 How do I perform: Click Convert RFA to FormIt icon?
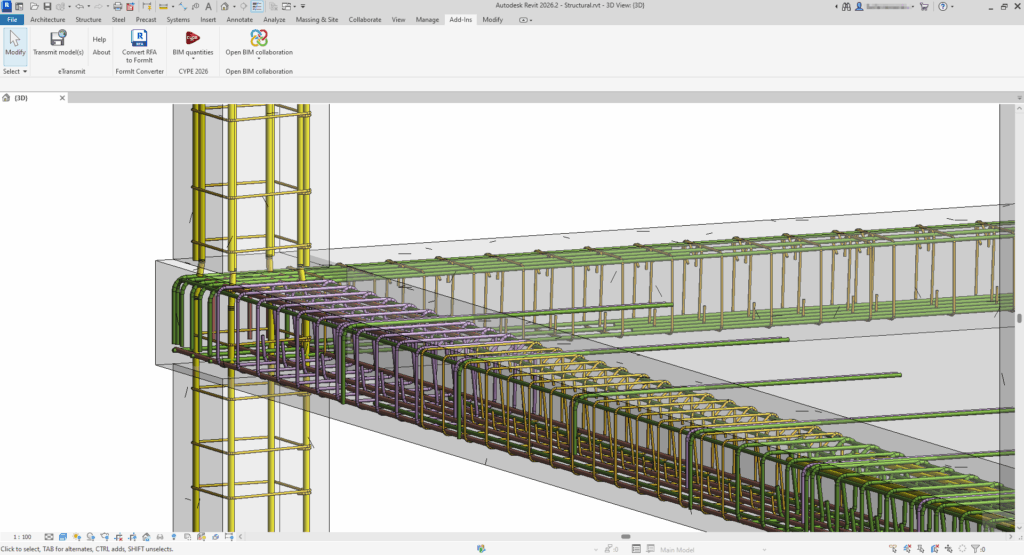138,39
